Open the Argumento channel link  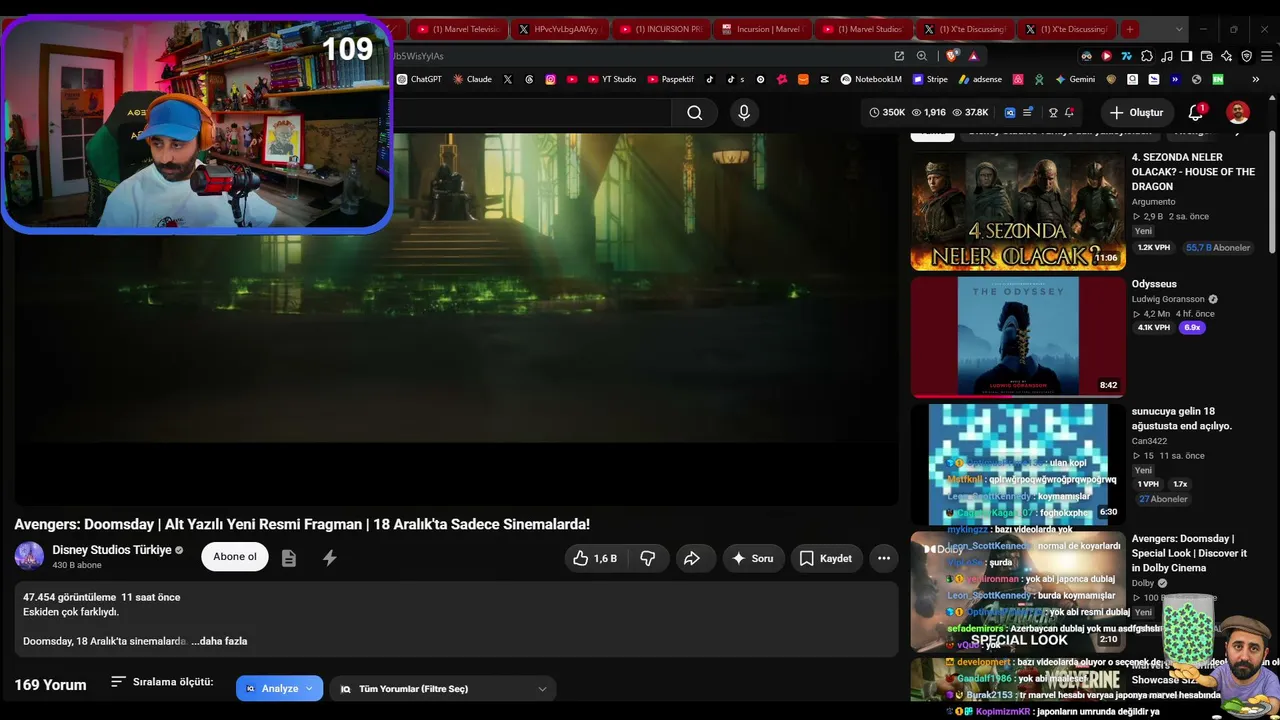[1154, 202]
